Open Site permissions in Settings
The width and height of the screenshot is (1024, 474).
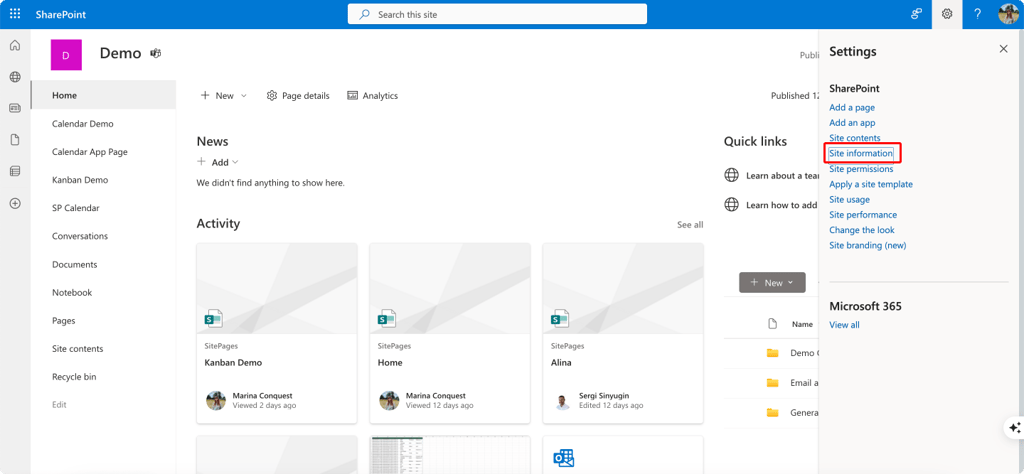tap(861, 168)
